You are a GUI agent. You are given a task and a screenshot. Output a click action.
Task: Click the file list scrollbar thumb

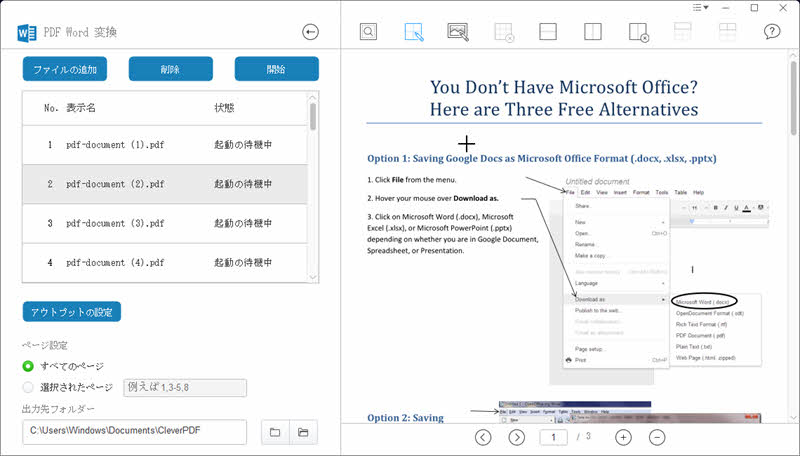coord(313,116)
